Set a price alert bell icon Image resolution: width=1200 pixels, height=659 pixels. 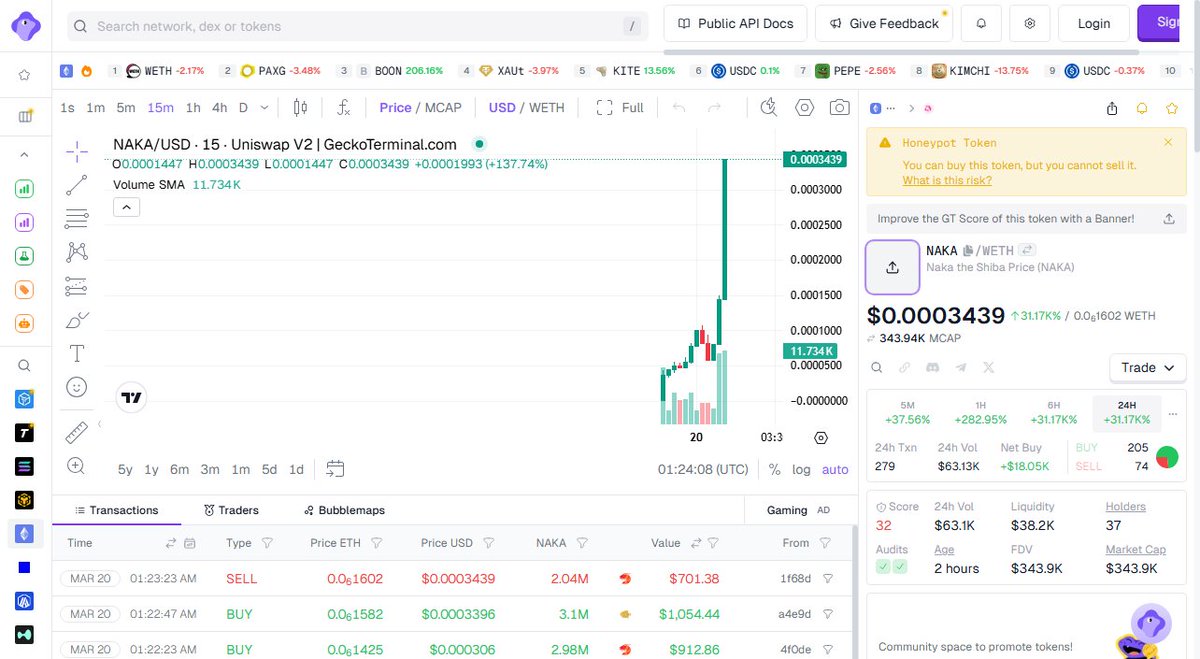tap(1142, 108)
